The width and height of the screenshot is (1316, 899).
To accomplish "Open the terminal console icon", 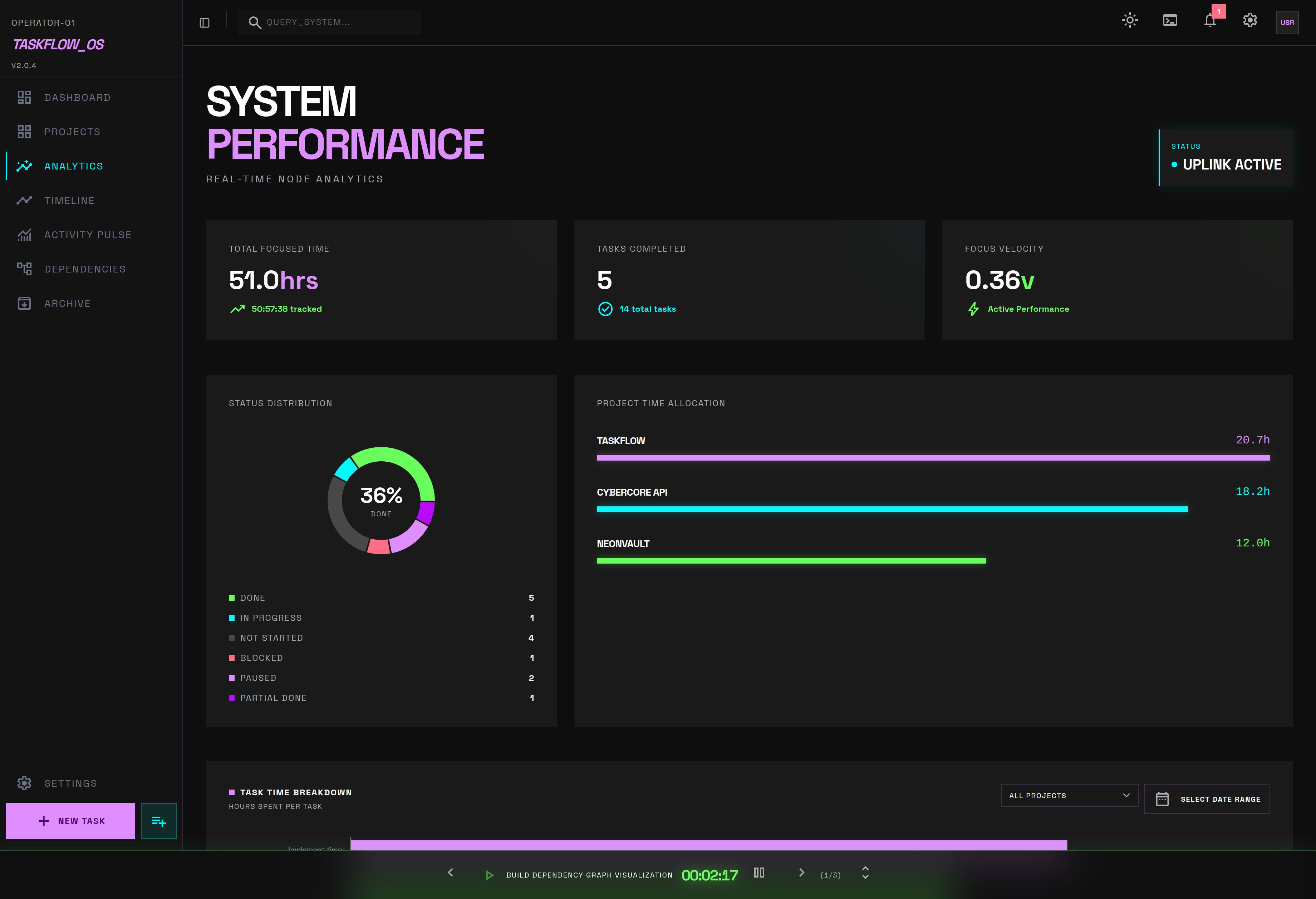I will 1170,20.
